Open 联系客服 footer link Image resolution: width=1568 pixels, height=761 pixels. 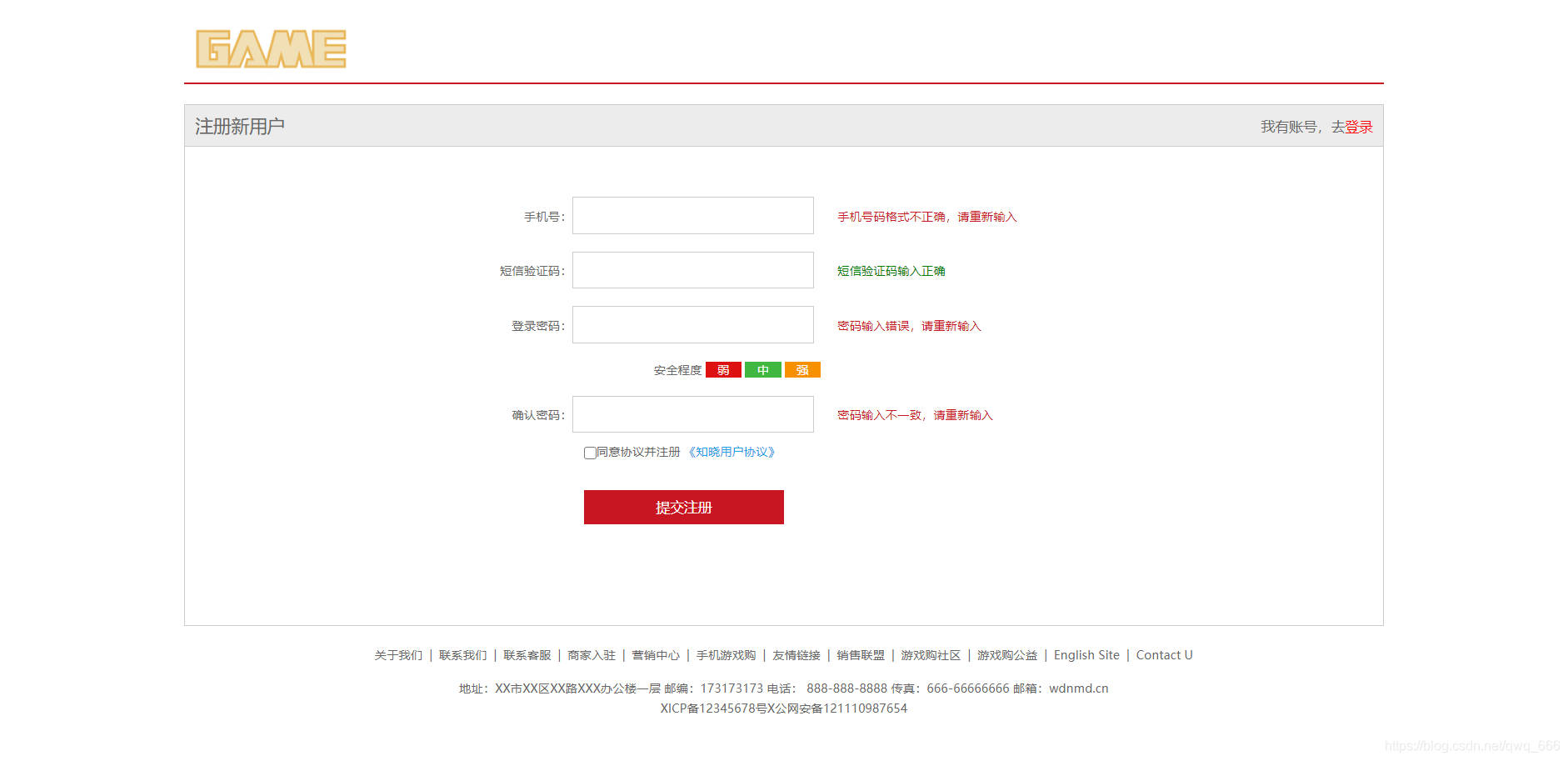click(527, 655)
